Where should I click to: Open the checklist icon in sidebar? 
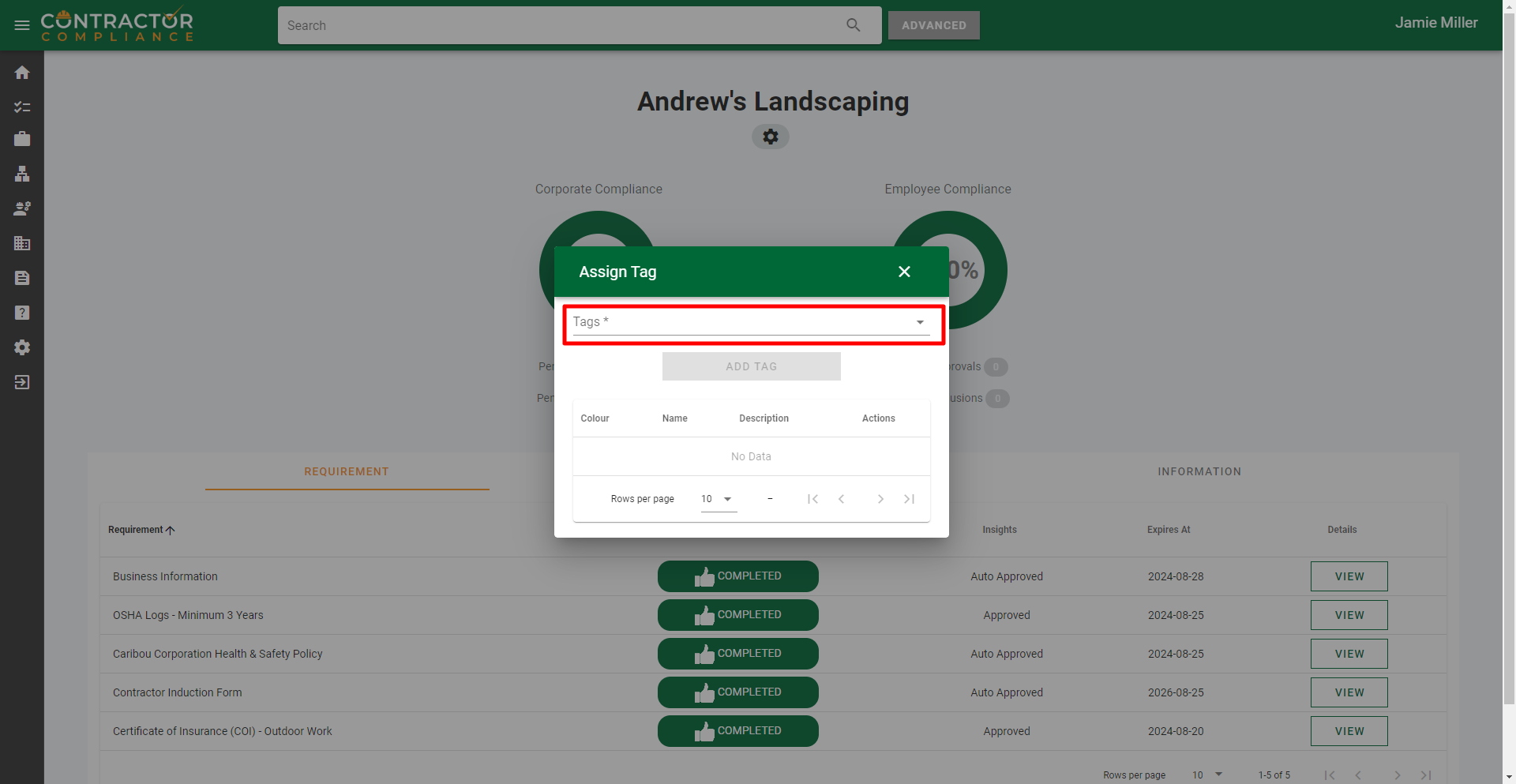(x=22, y=107)
